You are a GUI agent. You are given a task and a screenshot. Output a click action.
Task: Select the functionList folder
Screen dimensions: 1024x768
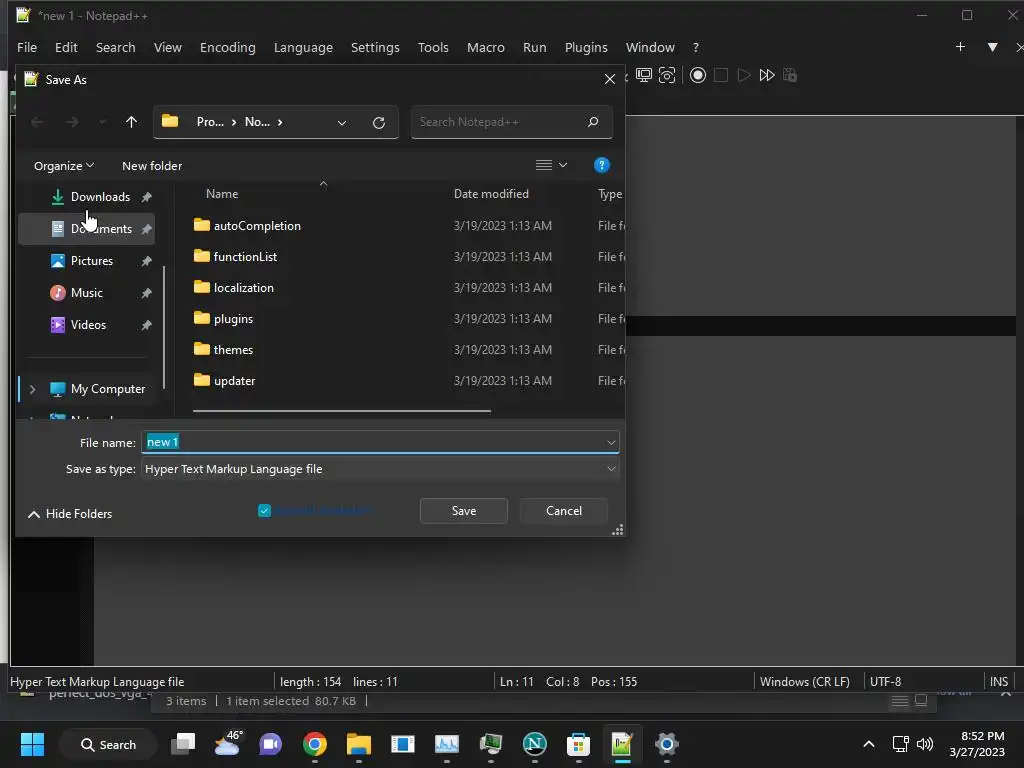click(x=245, y=257)
